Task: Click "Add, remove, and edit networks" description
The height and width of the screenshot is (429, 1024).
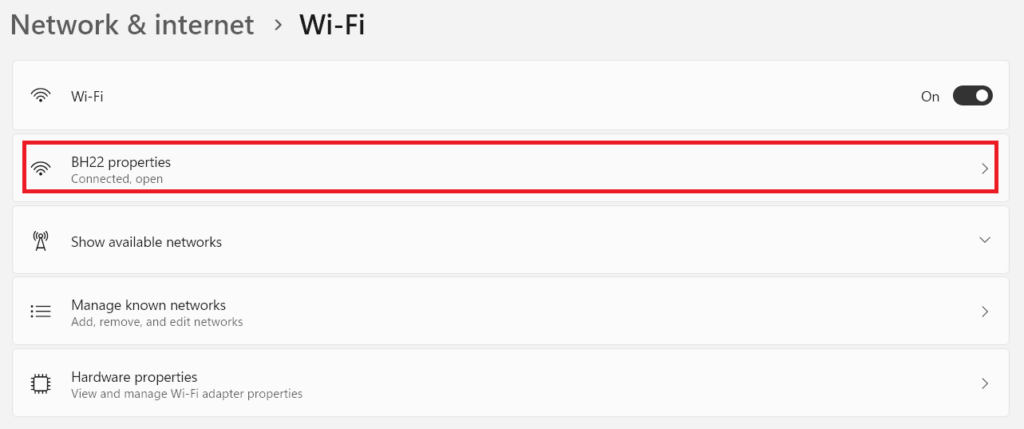Action: 157,322
